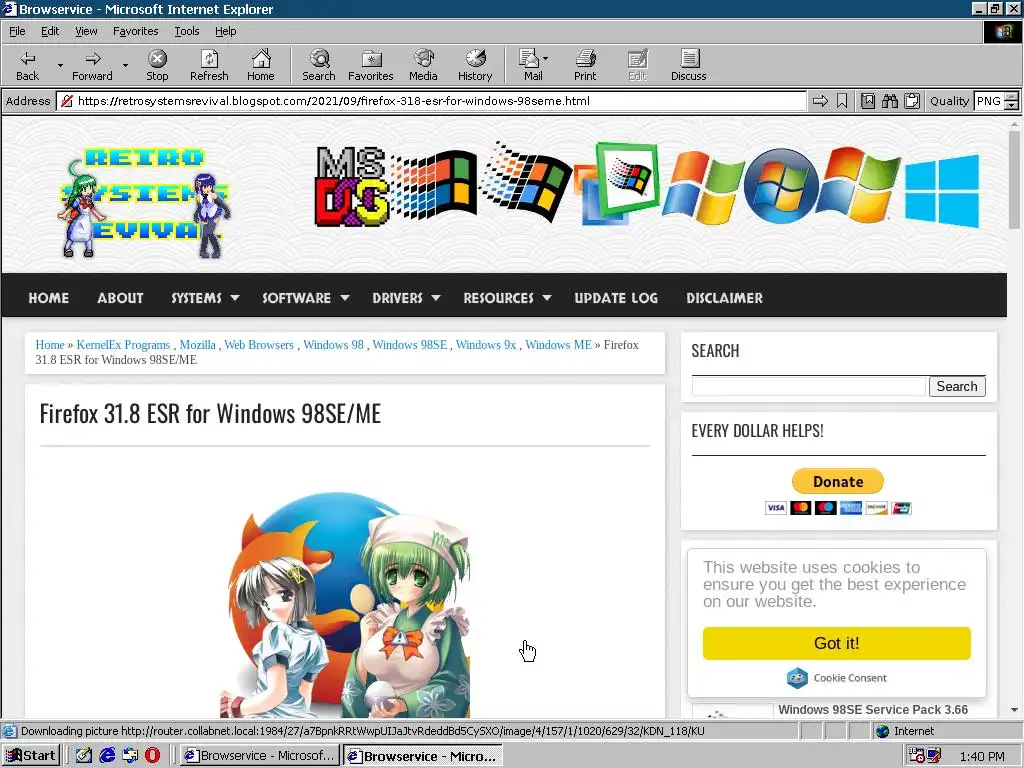Click the Mail toolbar icon

(x=530, y=65)
